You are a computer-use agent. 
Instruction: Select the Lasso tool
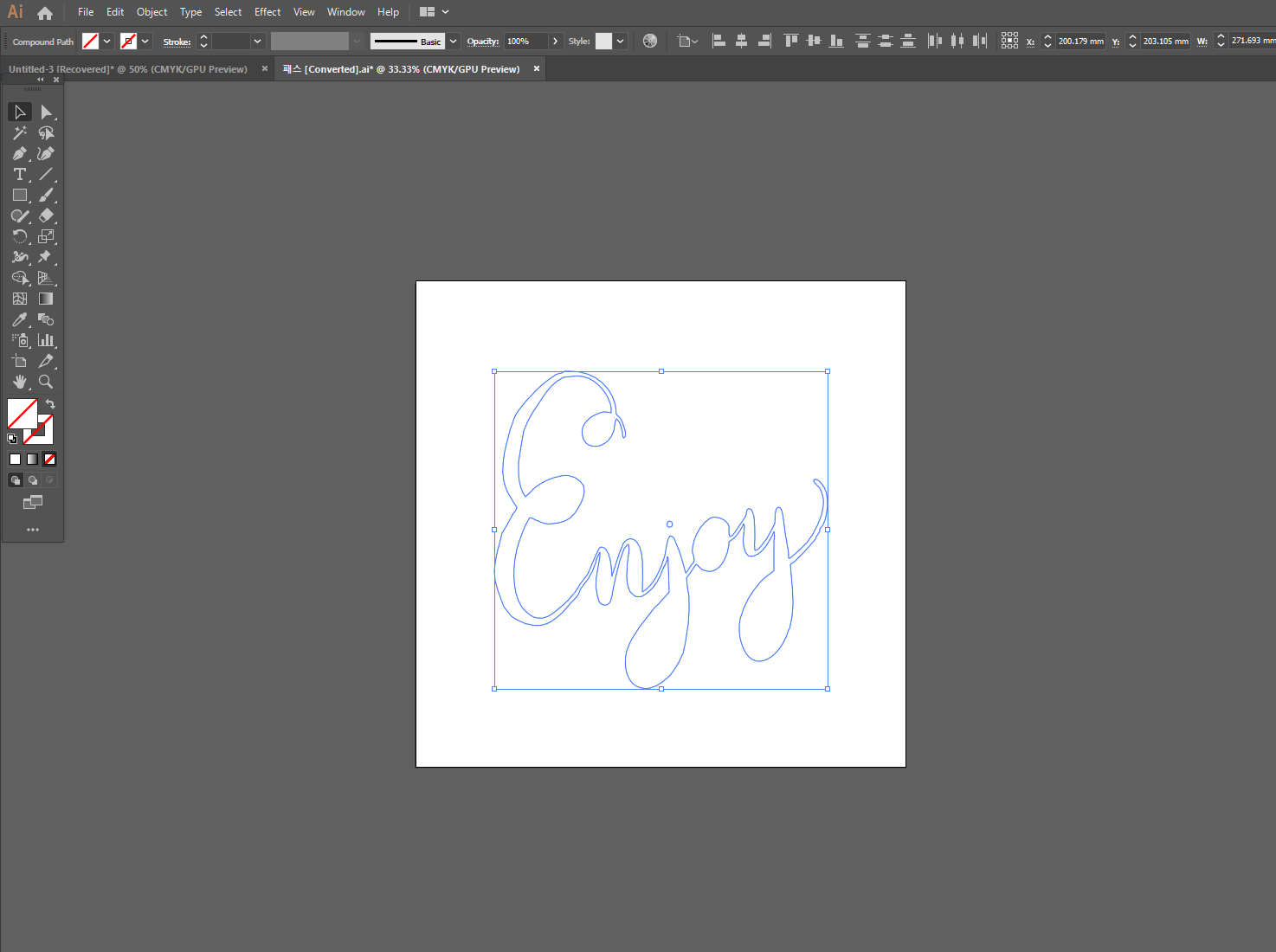coord(46,132)
